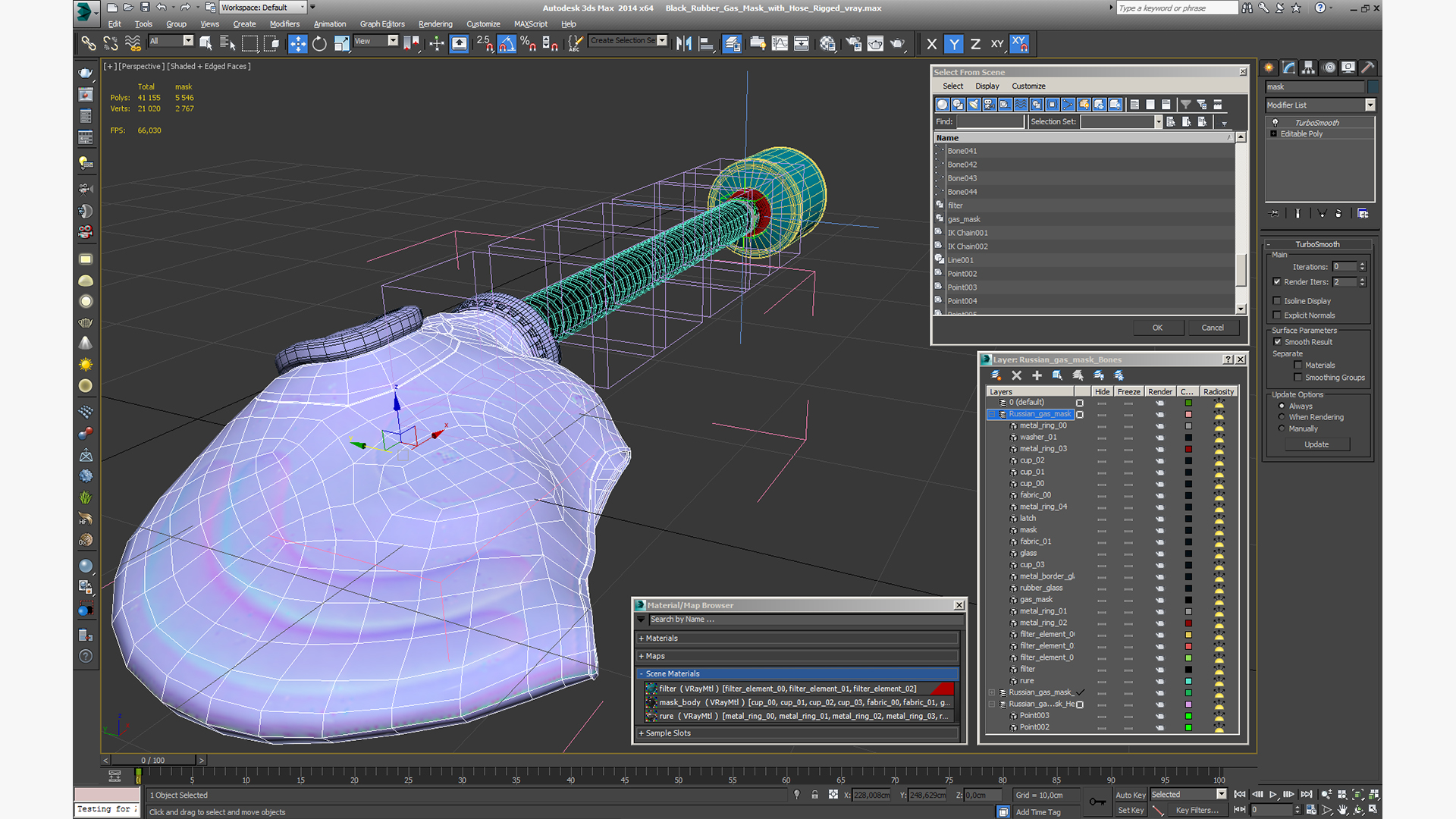Restrict to Y axis constraint

click(953, 44)
